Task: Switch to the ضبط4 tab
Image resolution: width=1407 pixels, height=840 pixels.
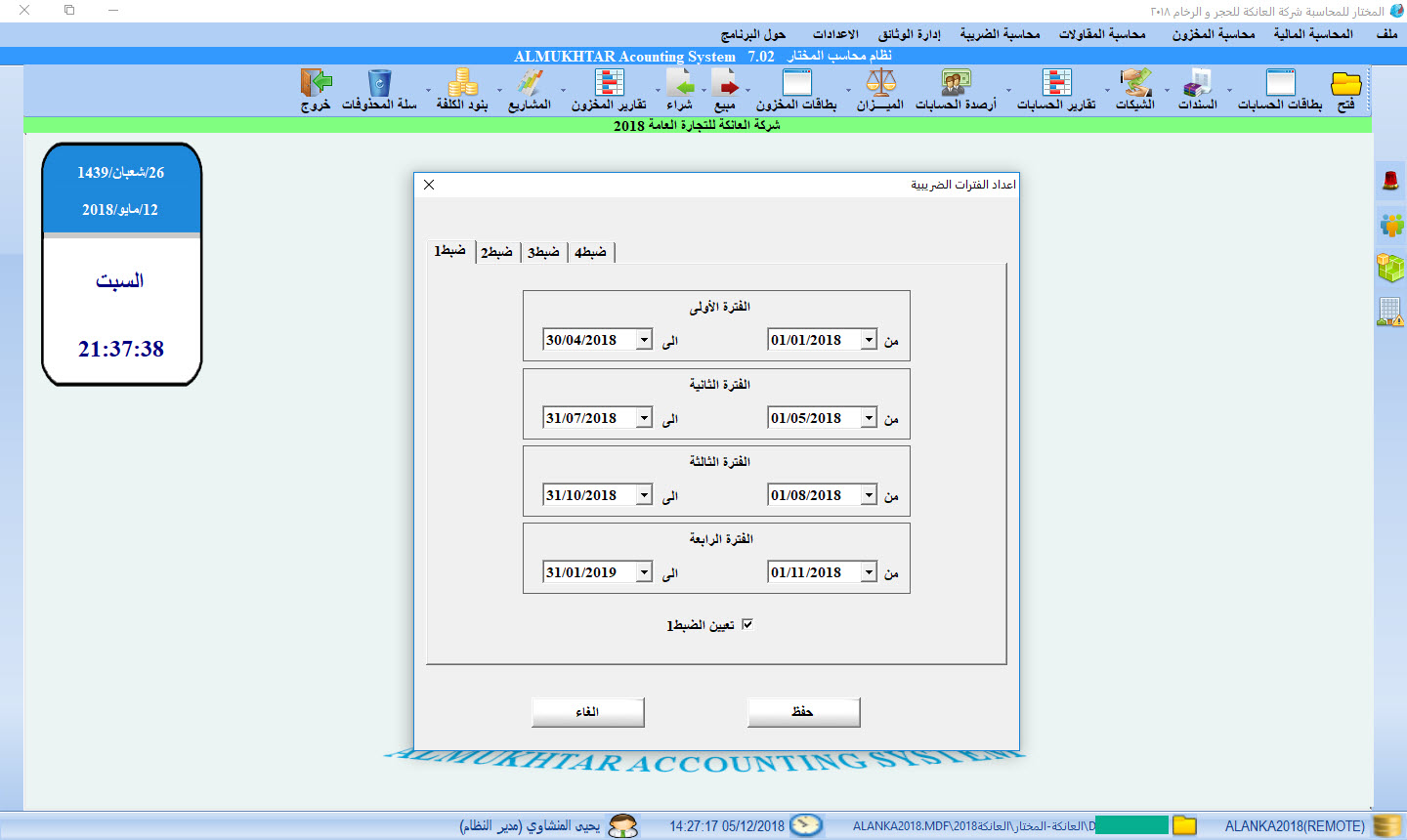Action: coord(590,252)
